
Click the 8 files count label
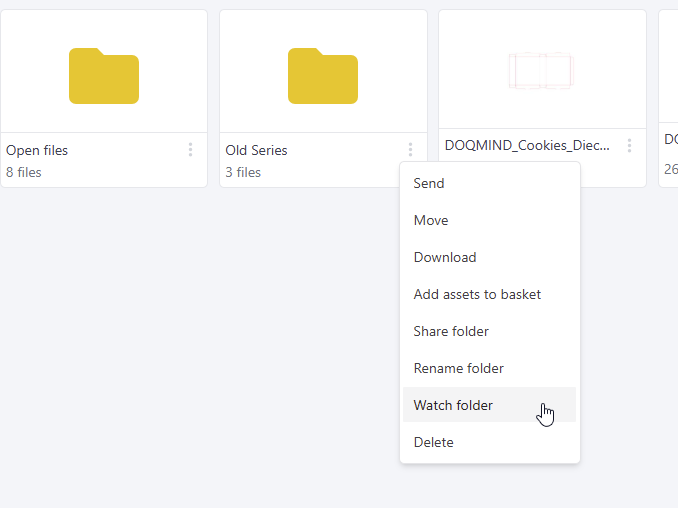coord(24,173)
